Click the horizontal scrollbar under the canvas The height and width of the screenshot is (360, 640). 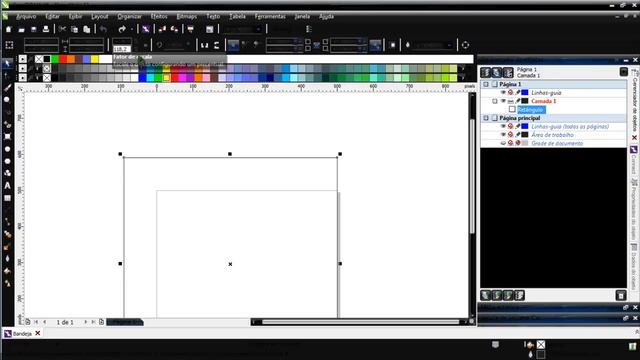coord(361,322)
